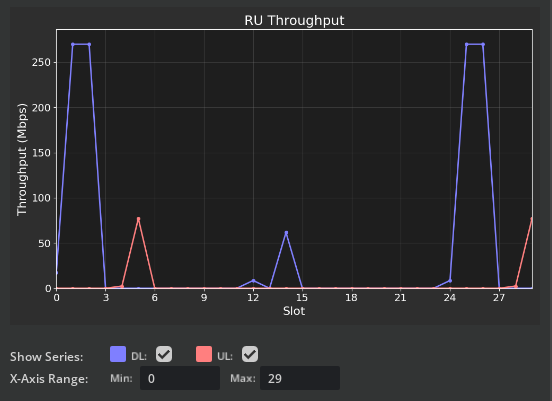Click the 250 y-axis tick label

(x=42, y=62)
